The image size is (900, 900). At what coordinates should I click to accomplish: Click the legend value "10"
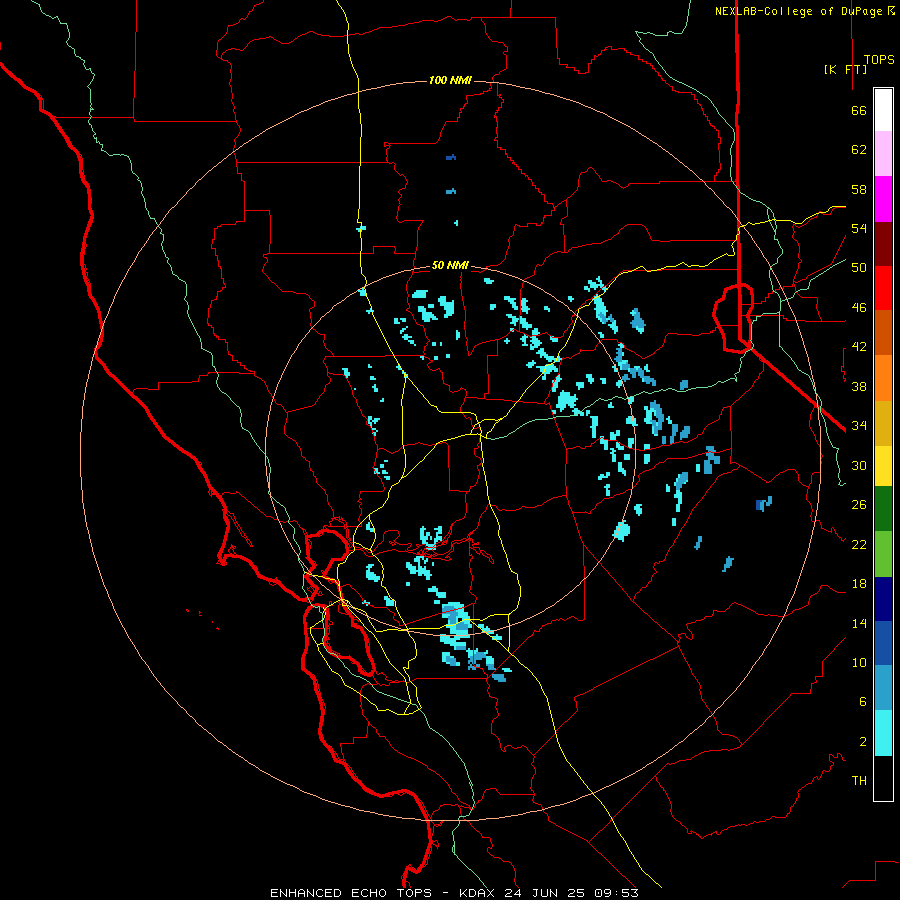(x=859, y=663)
